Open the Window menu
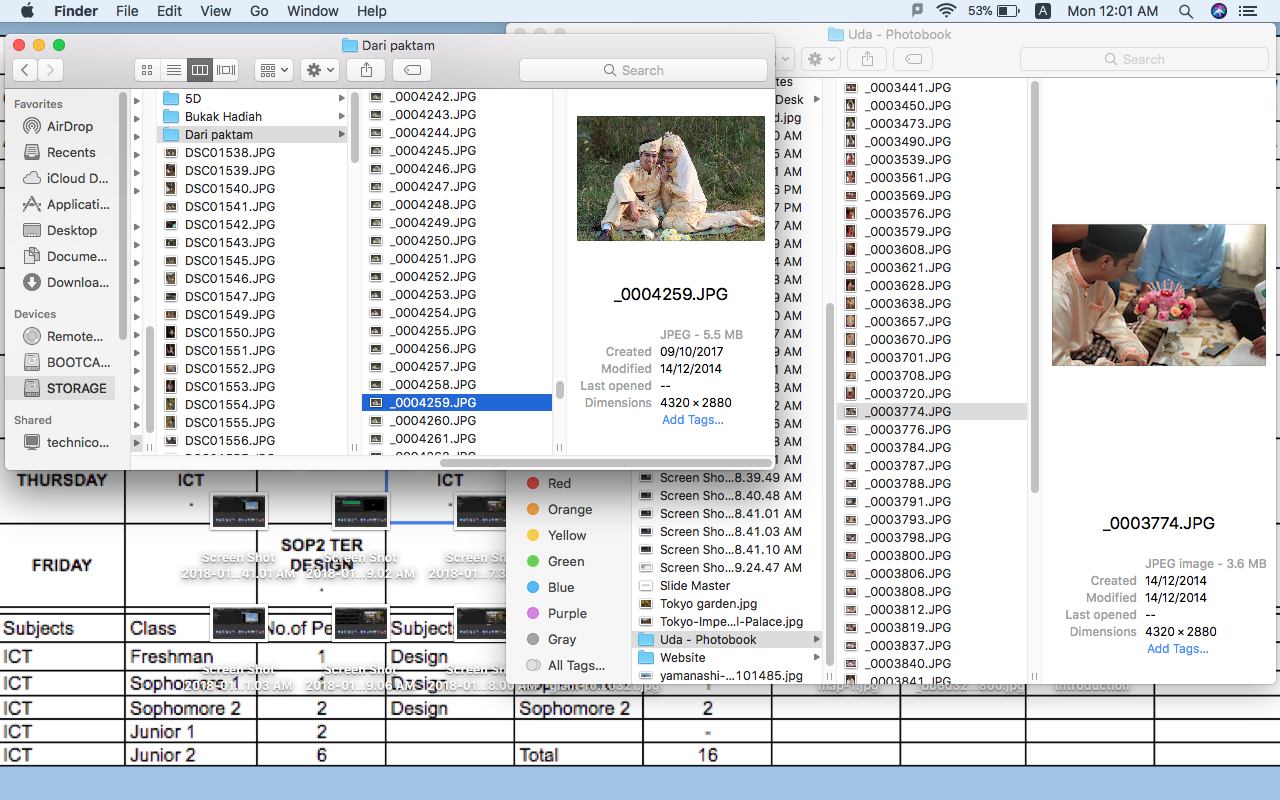 [313, 11]
